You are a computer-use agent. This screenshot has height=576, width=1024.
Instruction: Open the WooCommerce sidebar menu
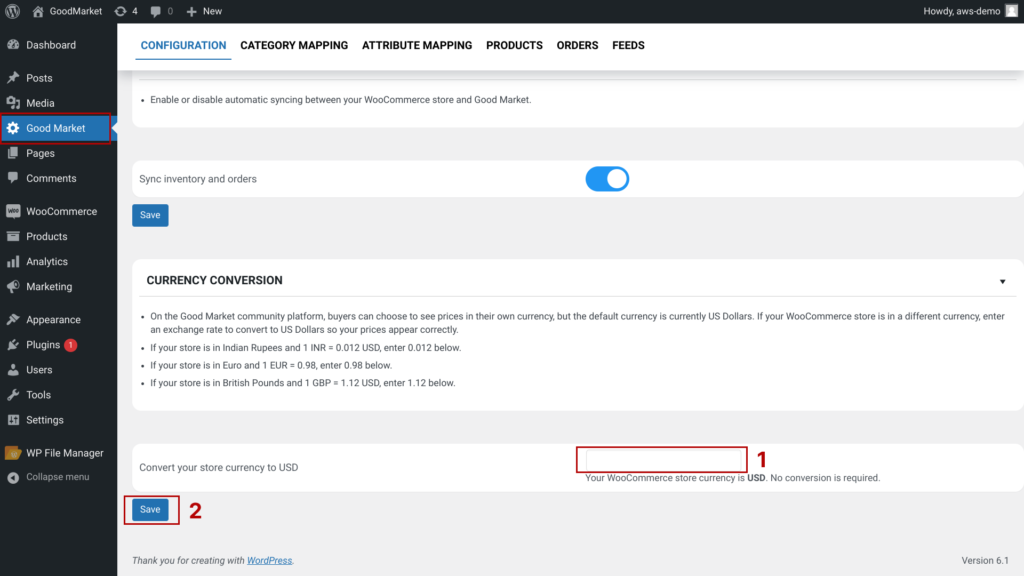61,211
